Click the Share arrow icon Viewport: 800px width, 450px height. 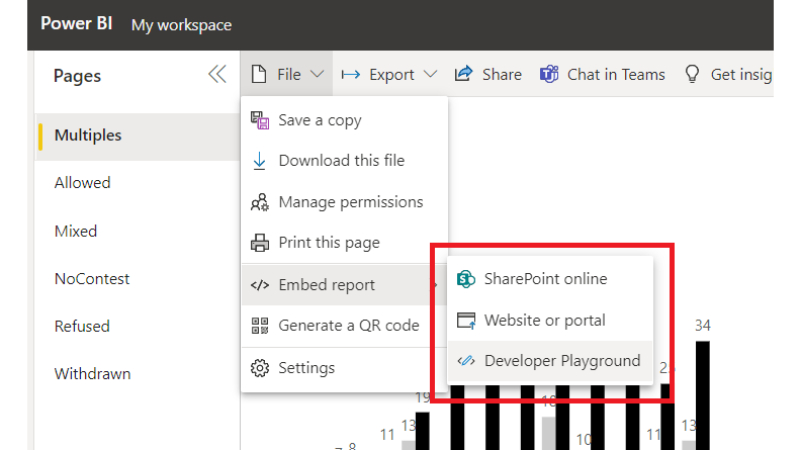(464, 74)
